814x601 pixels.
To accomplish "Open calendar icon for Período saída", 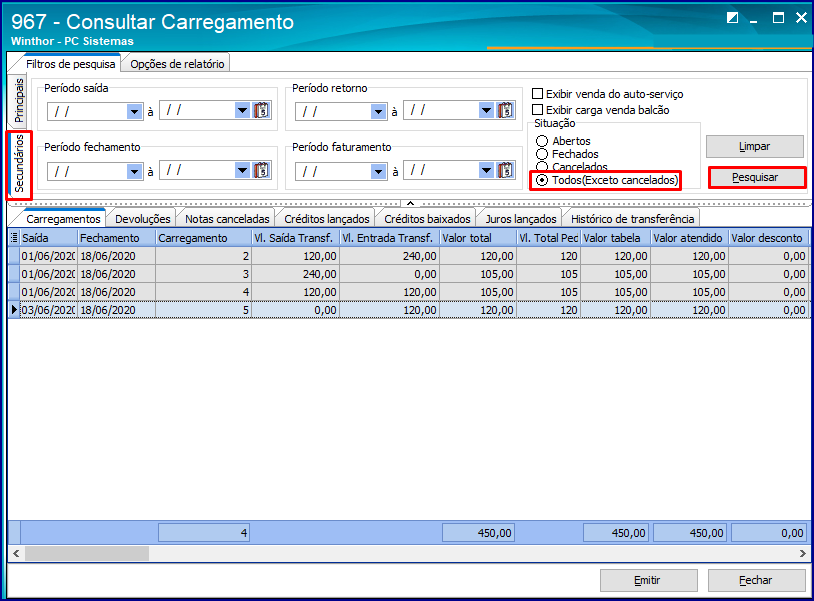I will 261,110.
